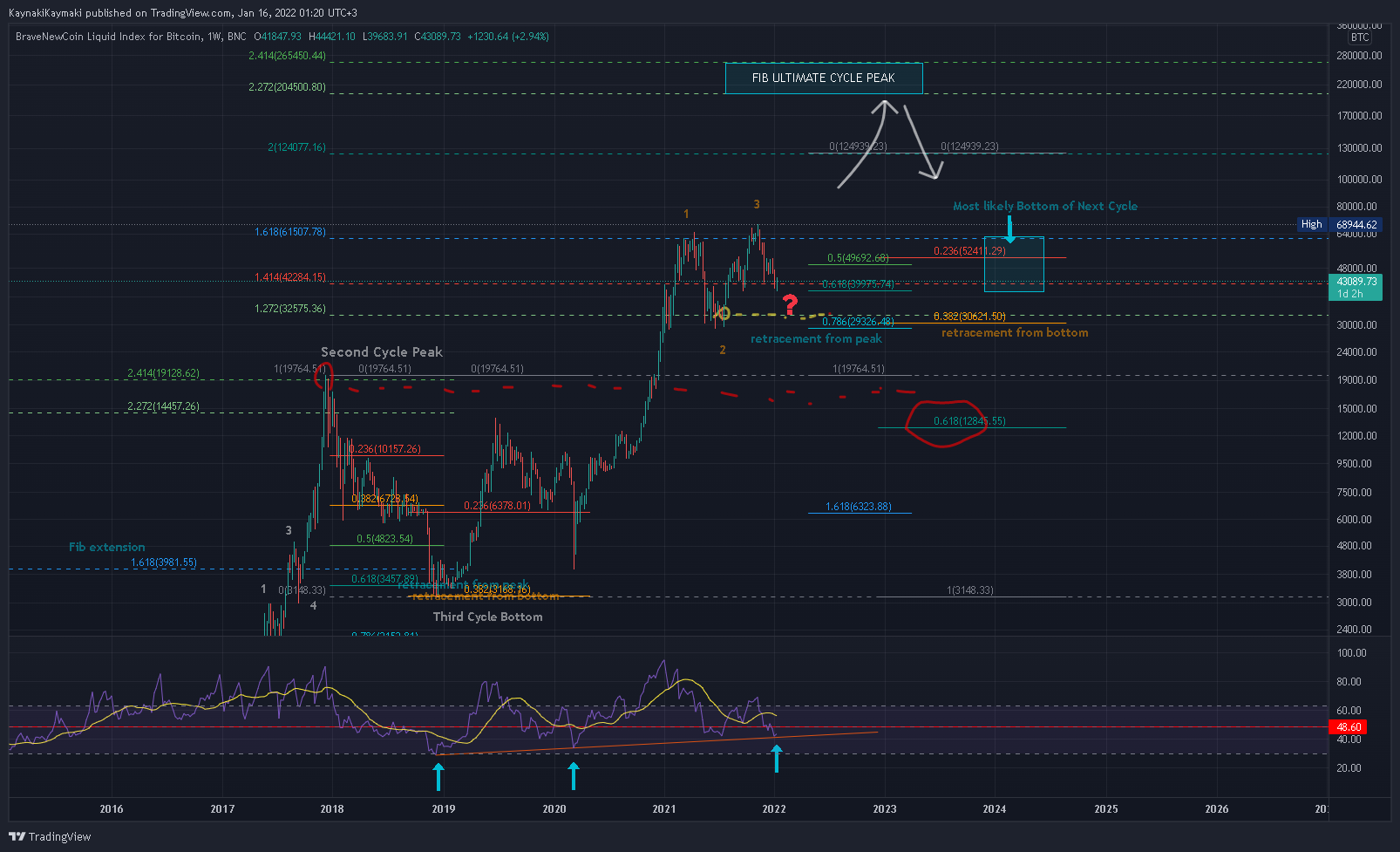Viewport: 1400px width, 852px height.
Task: Select the open value O41847.93
Action: coord(277,37)
